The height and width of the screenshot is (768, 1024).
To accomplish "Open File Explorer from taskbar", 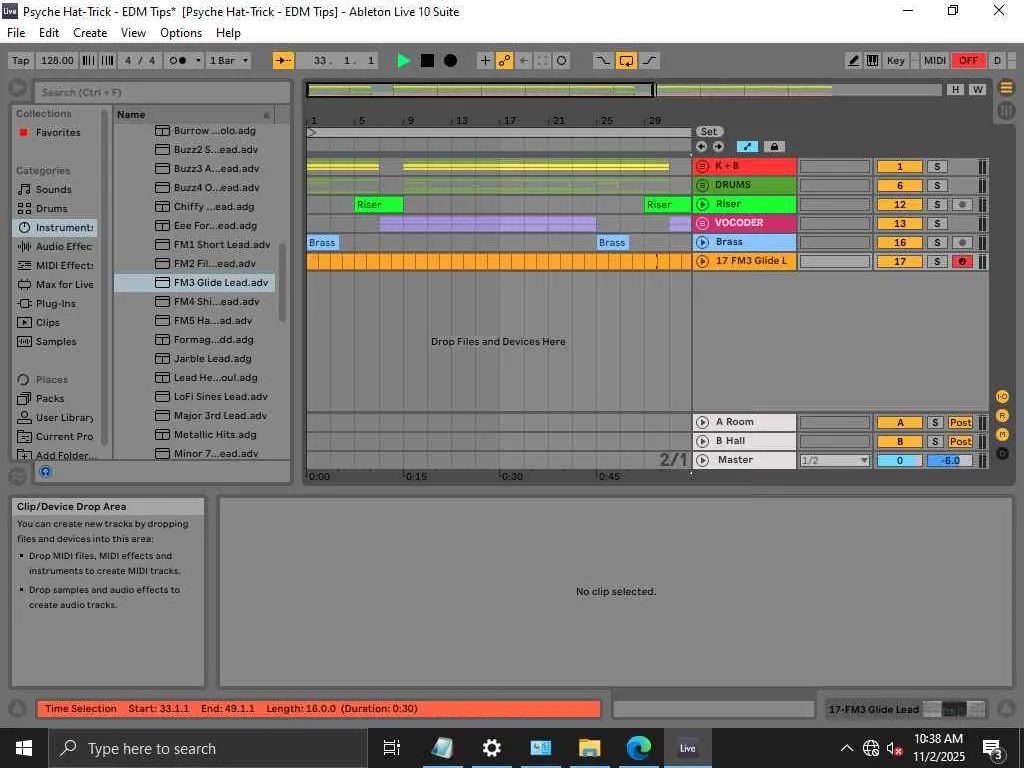I will click(589, 748).
